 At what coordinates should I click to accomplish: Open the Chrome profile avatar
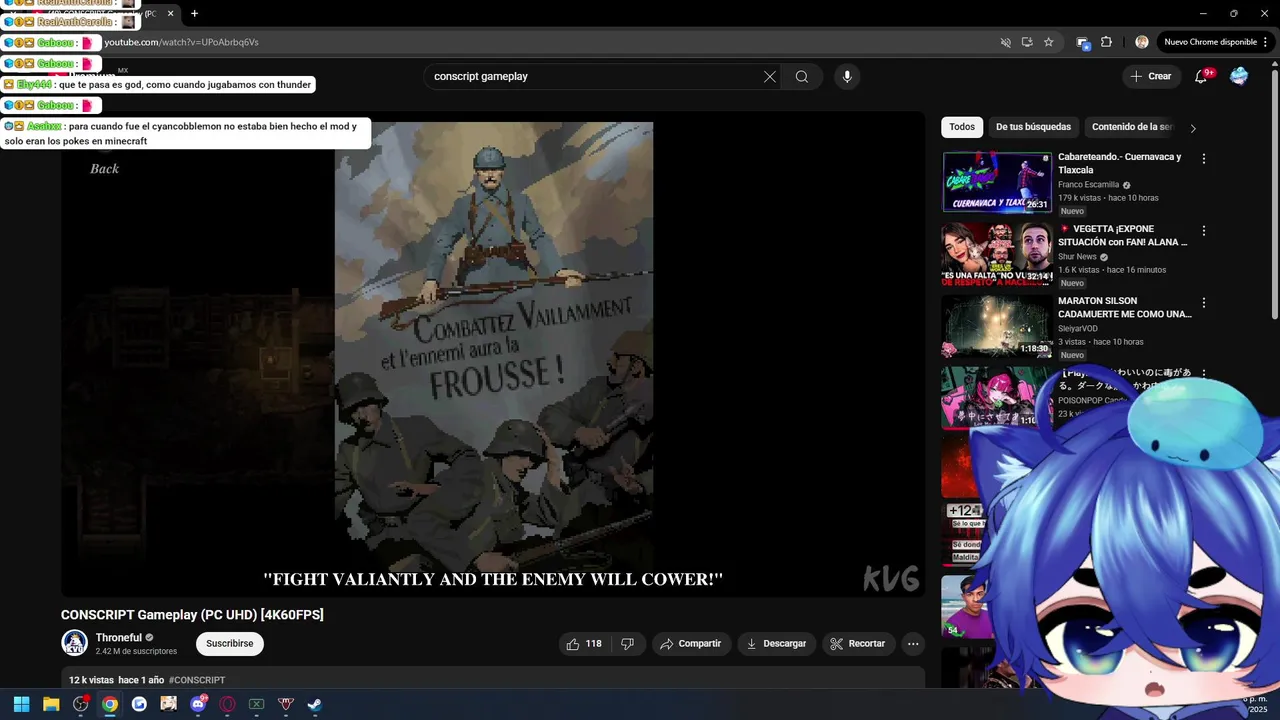pyautogui.click(x=1142, y=42)
